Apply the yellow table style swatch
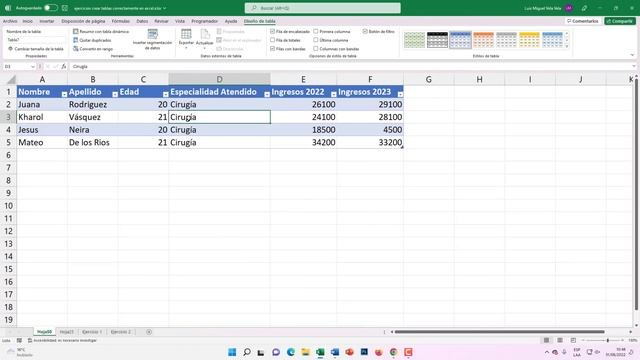640x360 pixels. [529, 40]
